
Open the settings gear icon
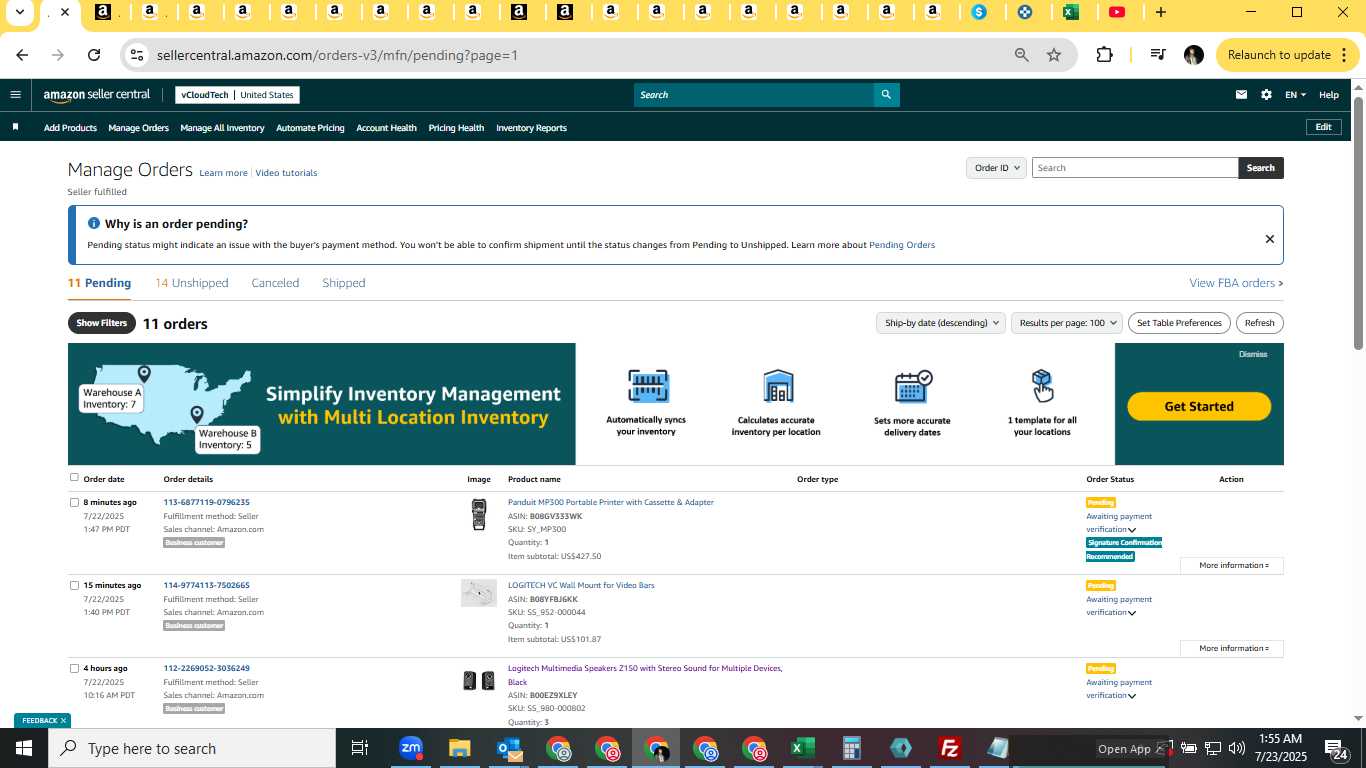tap(1266, 95)
